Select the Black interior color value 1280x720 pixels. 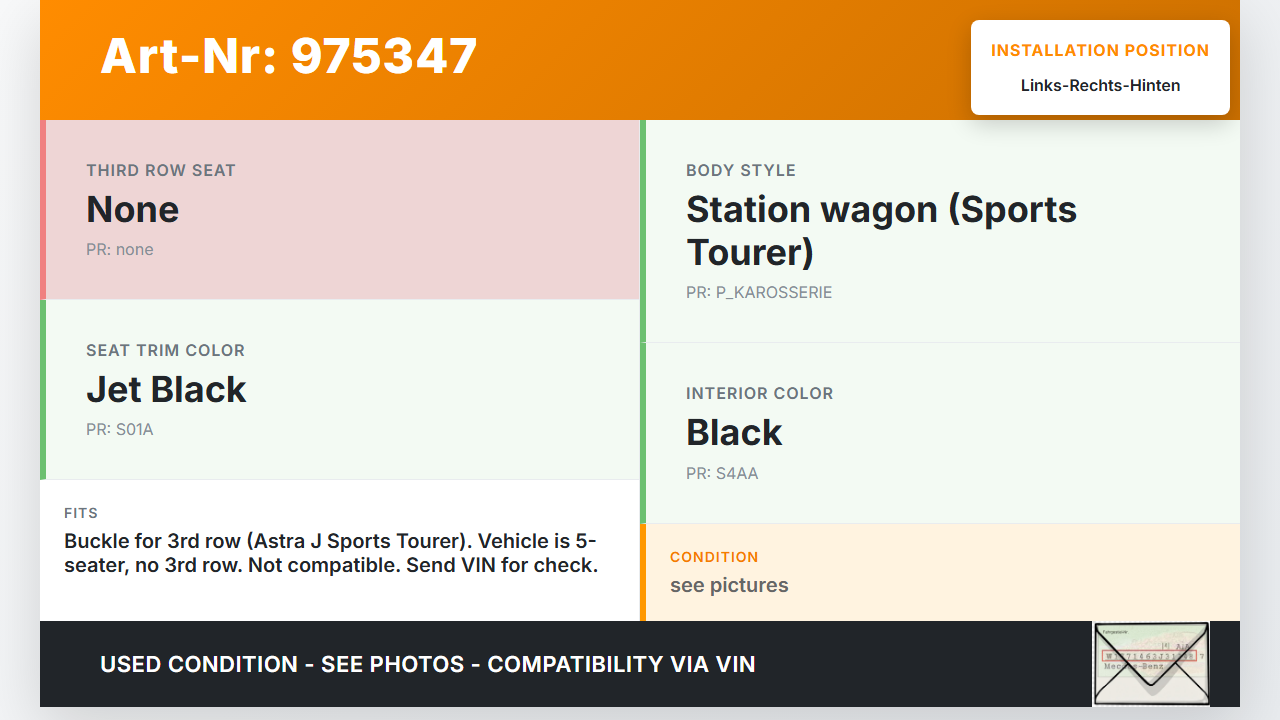[734, 432]
